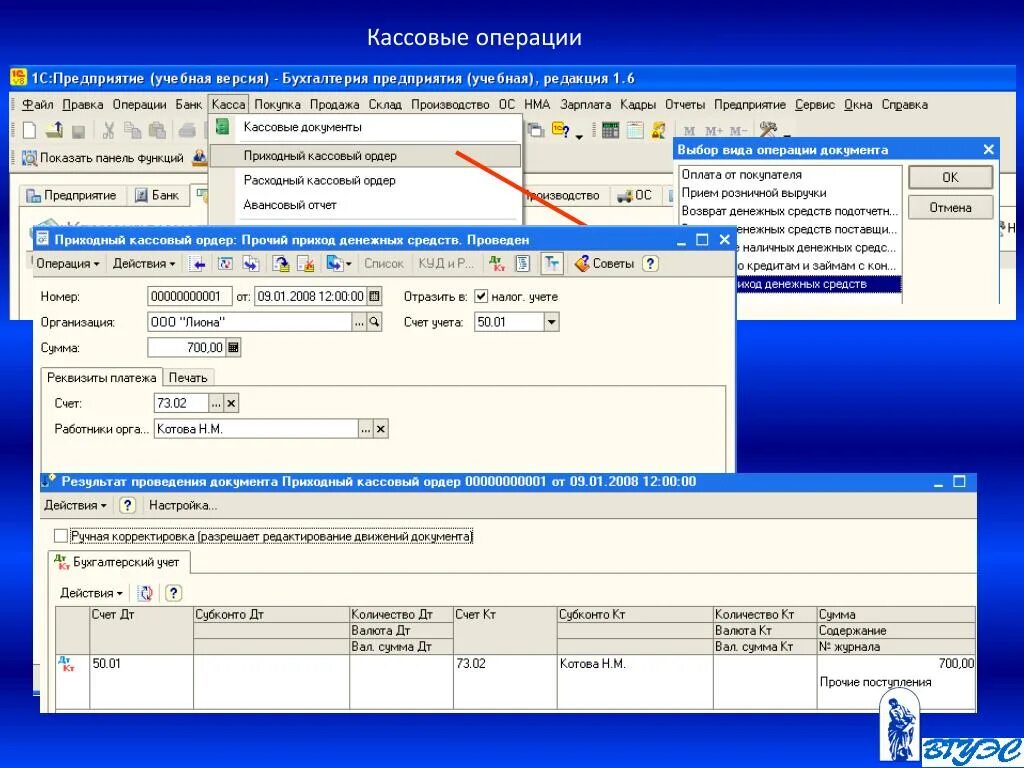Click the Open file icon with arrow
1024x768 pixels.
tap(55, 130)
